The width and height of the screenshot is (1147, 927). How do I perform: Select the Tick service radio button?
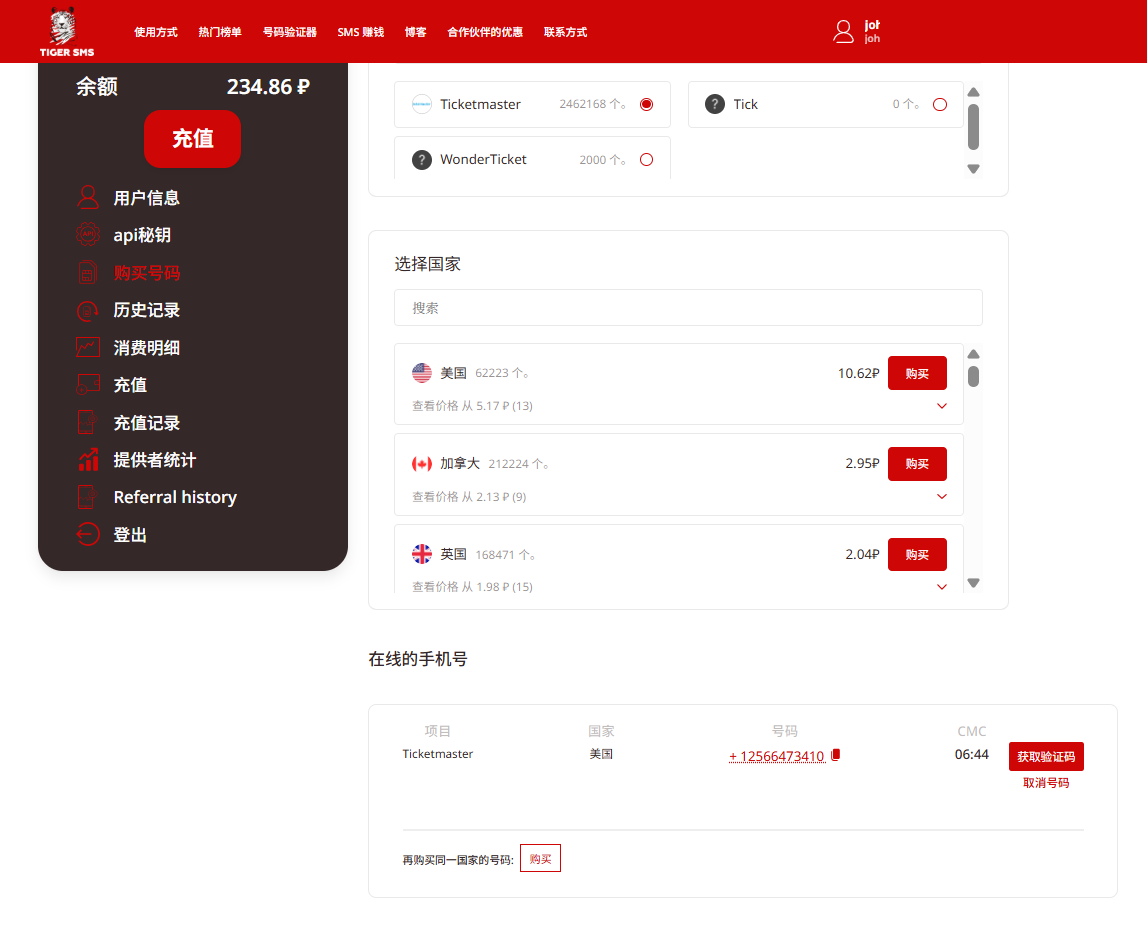(940, 105)
